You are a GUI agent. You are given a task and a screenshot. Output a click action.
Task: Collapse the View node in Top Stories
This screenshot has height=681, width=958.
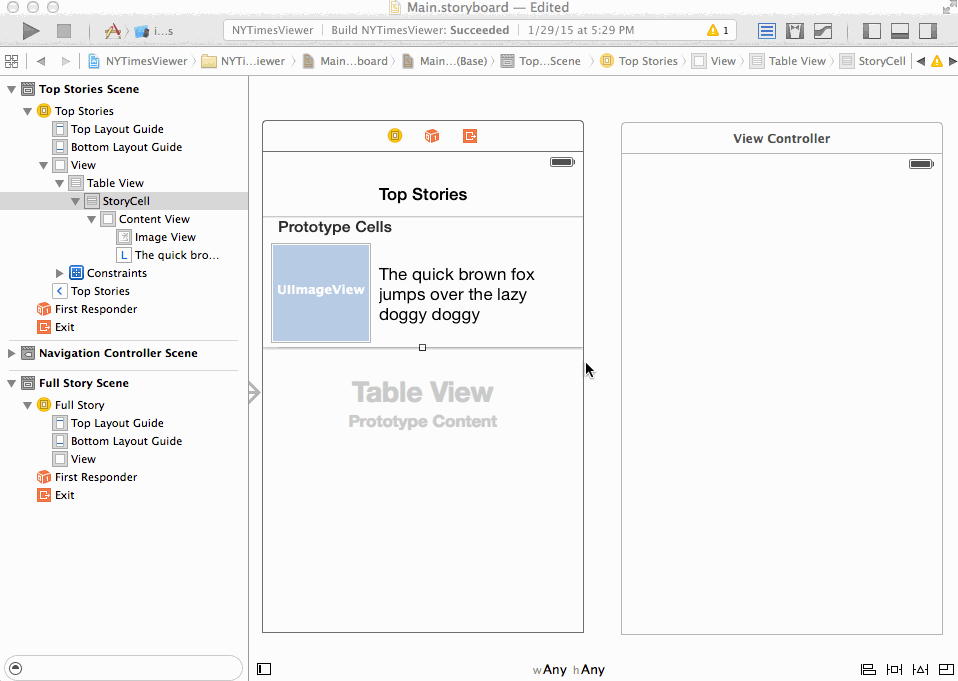(43, 166)
